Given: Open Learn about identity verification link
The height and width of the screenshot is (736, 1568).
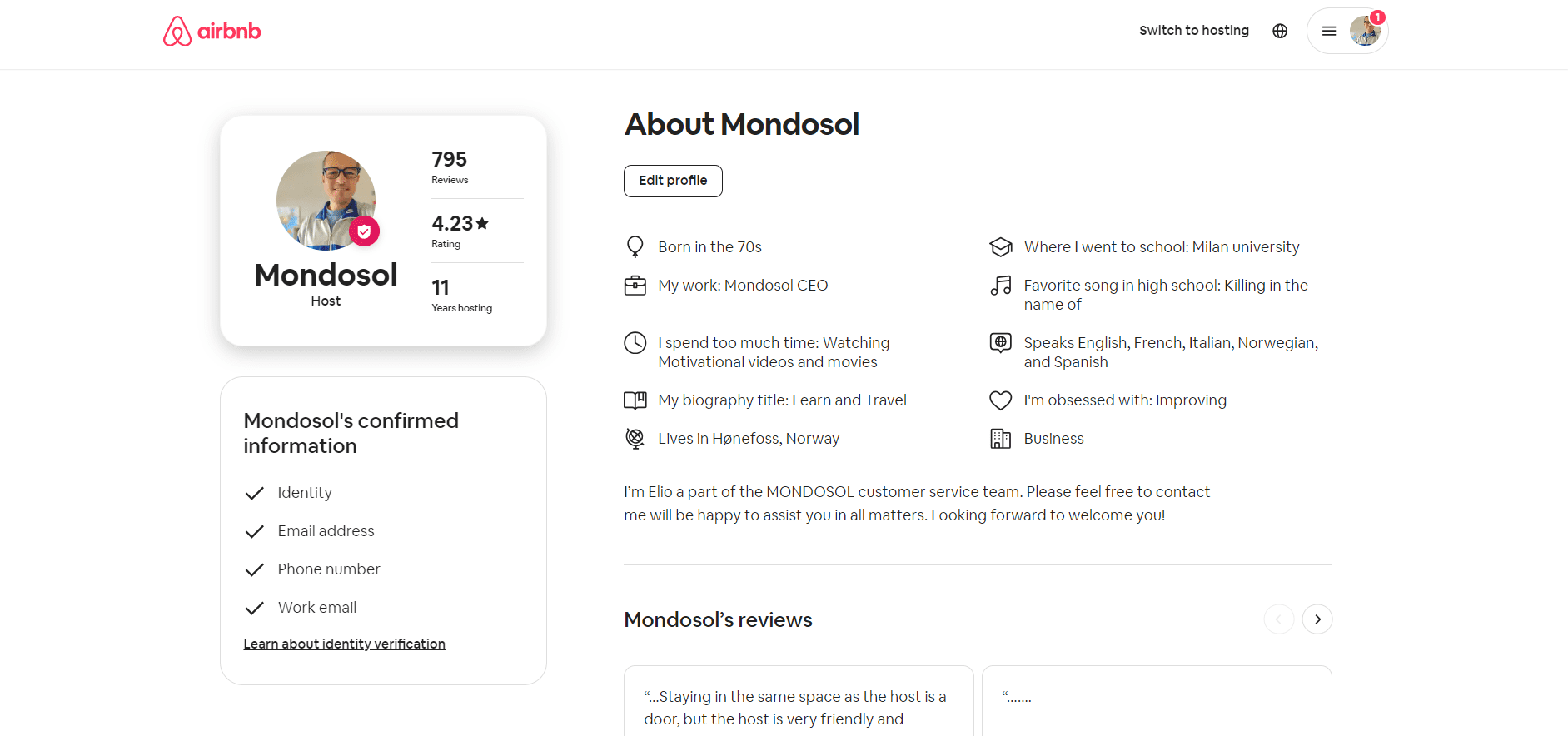Looking at the screenshot, I should [344, 644].
